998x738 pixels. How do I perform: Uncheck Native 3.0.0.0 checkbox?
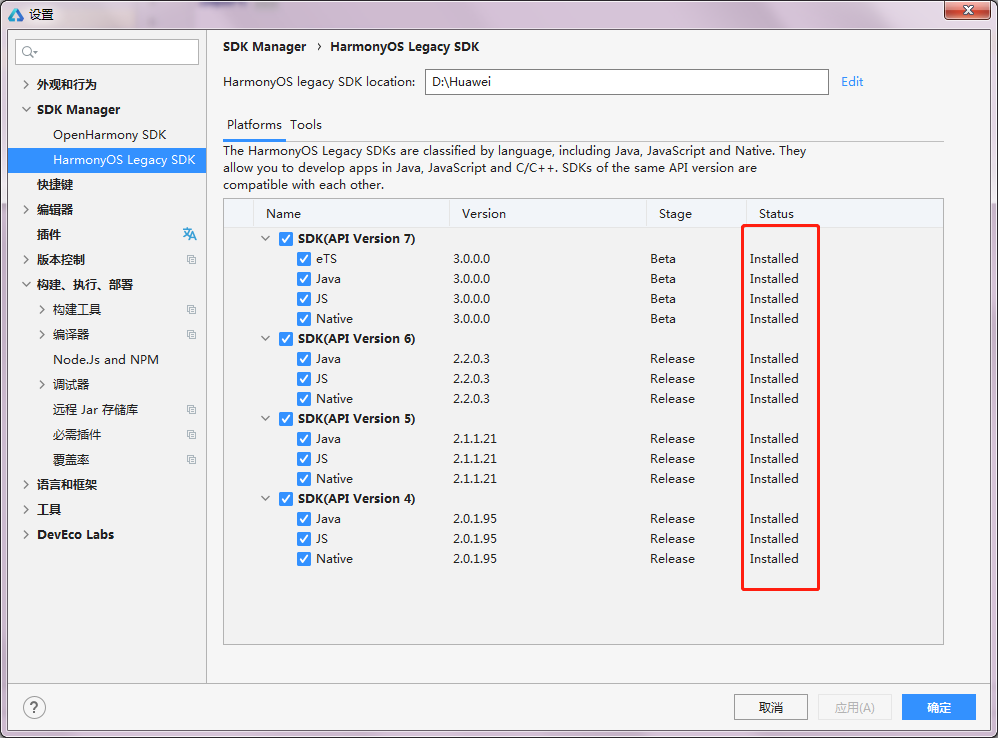[x=304, y=319]
